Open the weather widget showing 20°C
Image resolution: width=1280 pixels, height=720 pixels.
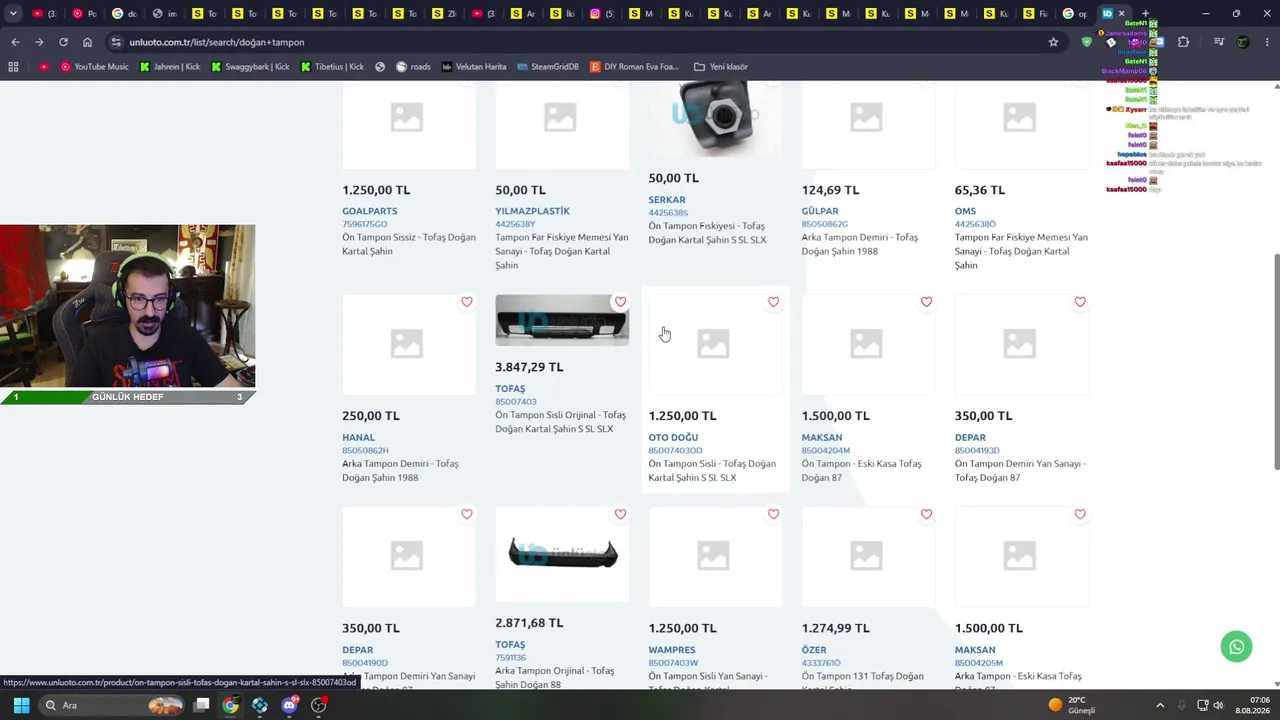click(x=1073, y=705)
